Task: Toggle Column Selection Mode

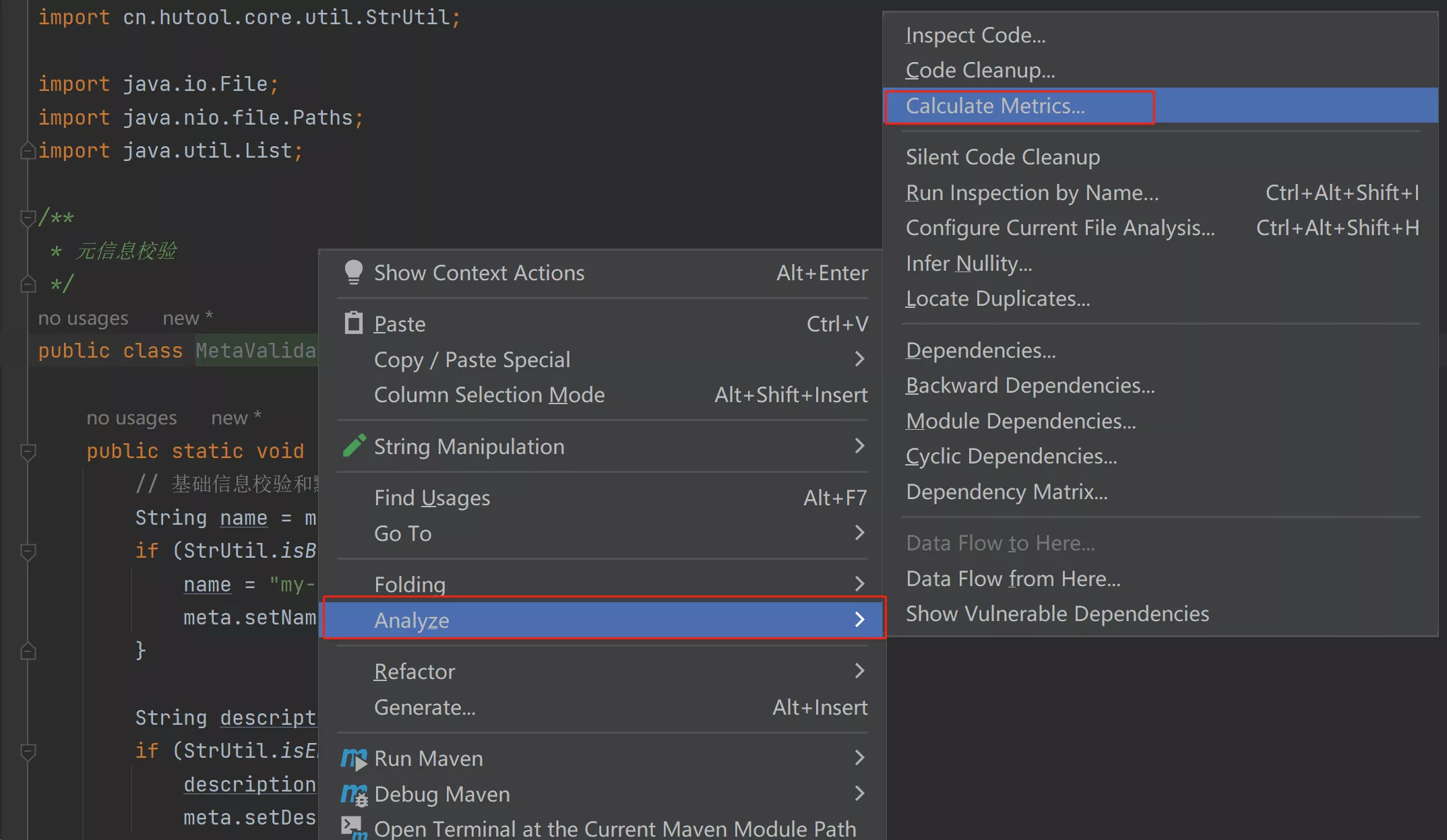Action: tap(602, 395)
